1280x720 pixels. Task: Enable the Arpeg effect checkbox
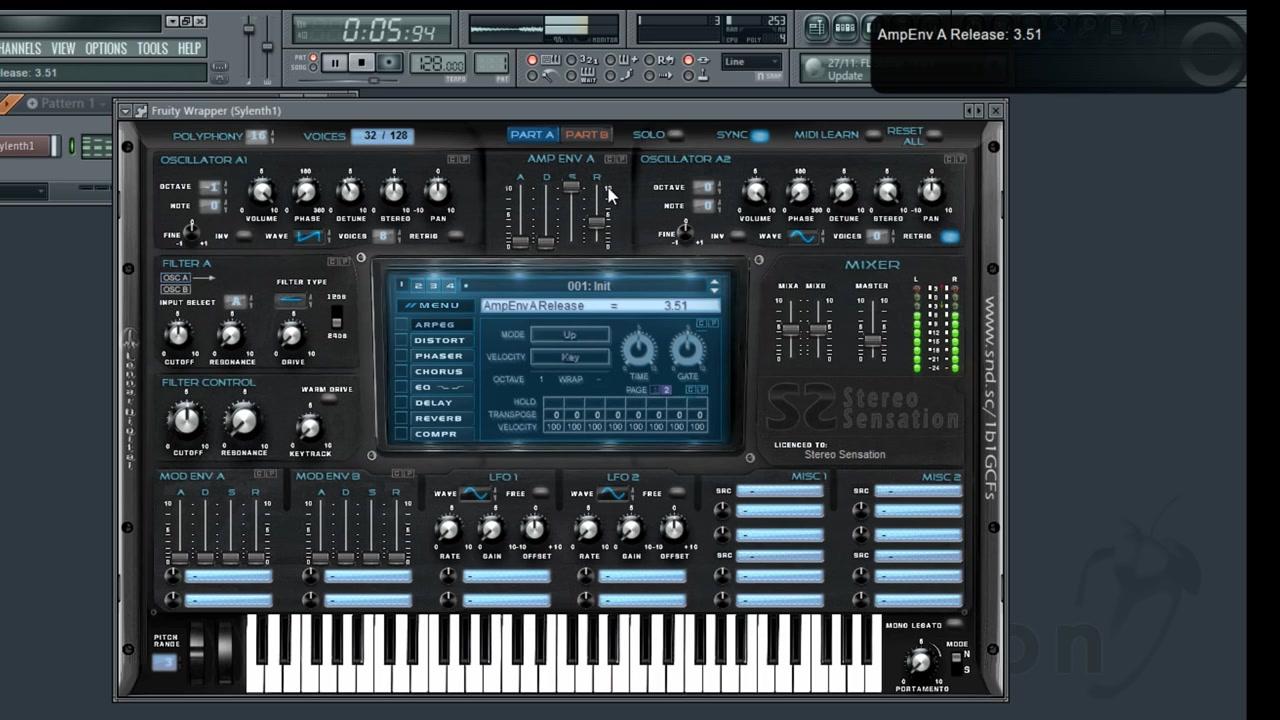[402, 325]
